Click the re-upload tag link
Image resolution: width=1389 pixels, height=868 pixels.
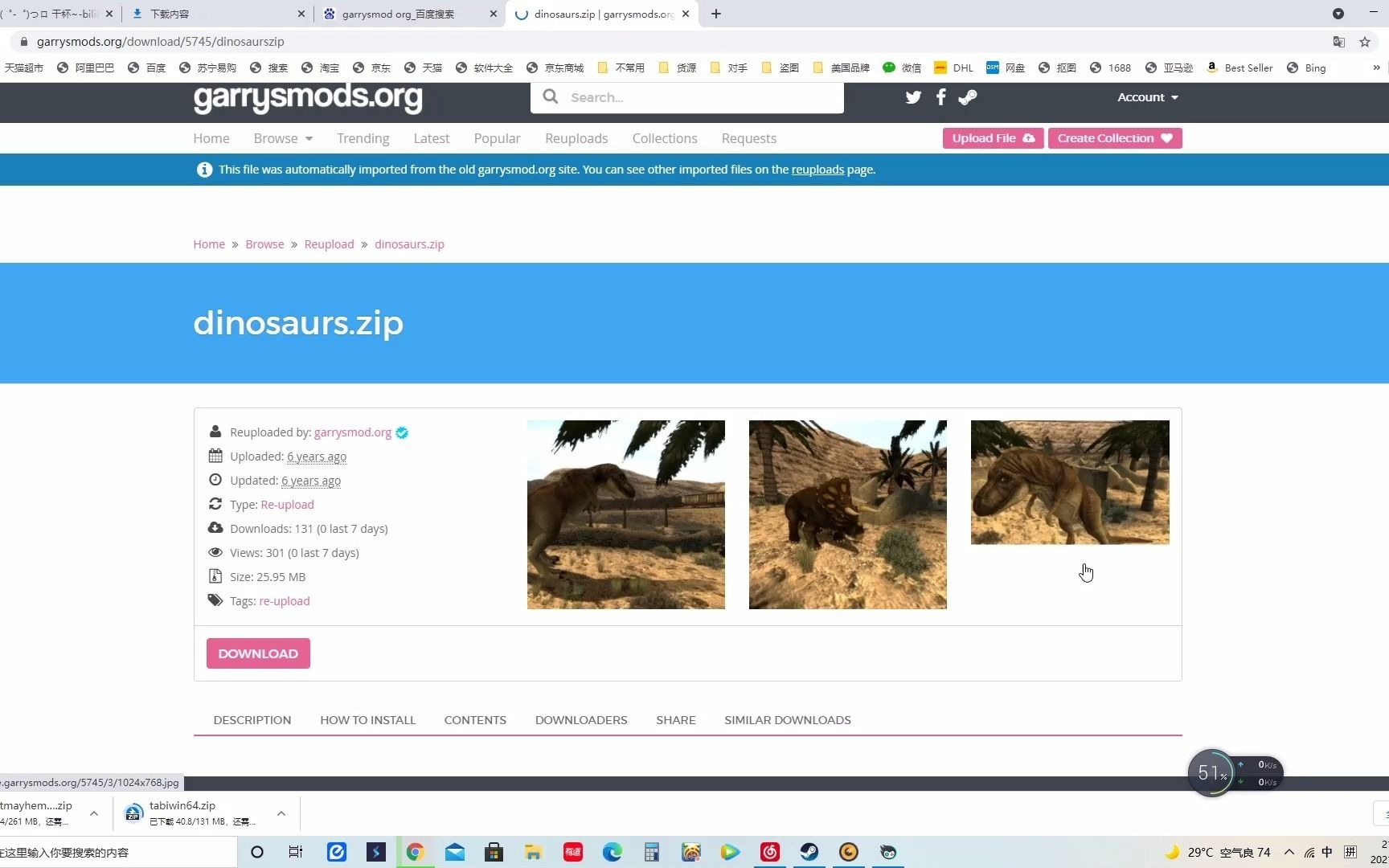pos(285,601)
